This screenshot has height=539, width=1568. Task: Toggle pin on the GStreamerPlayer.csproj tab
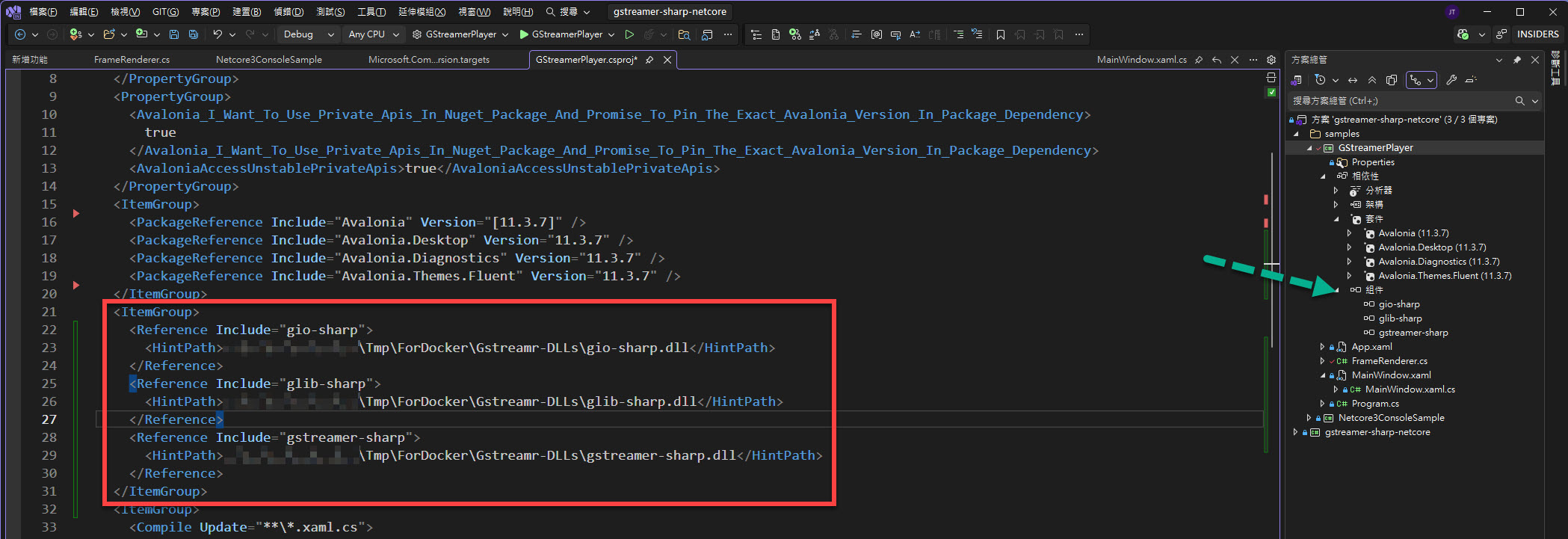pos(649,60)
